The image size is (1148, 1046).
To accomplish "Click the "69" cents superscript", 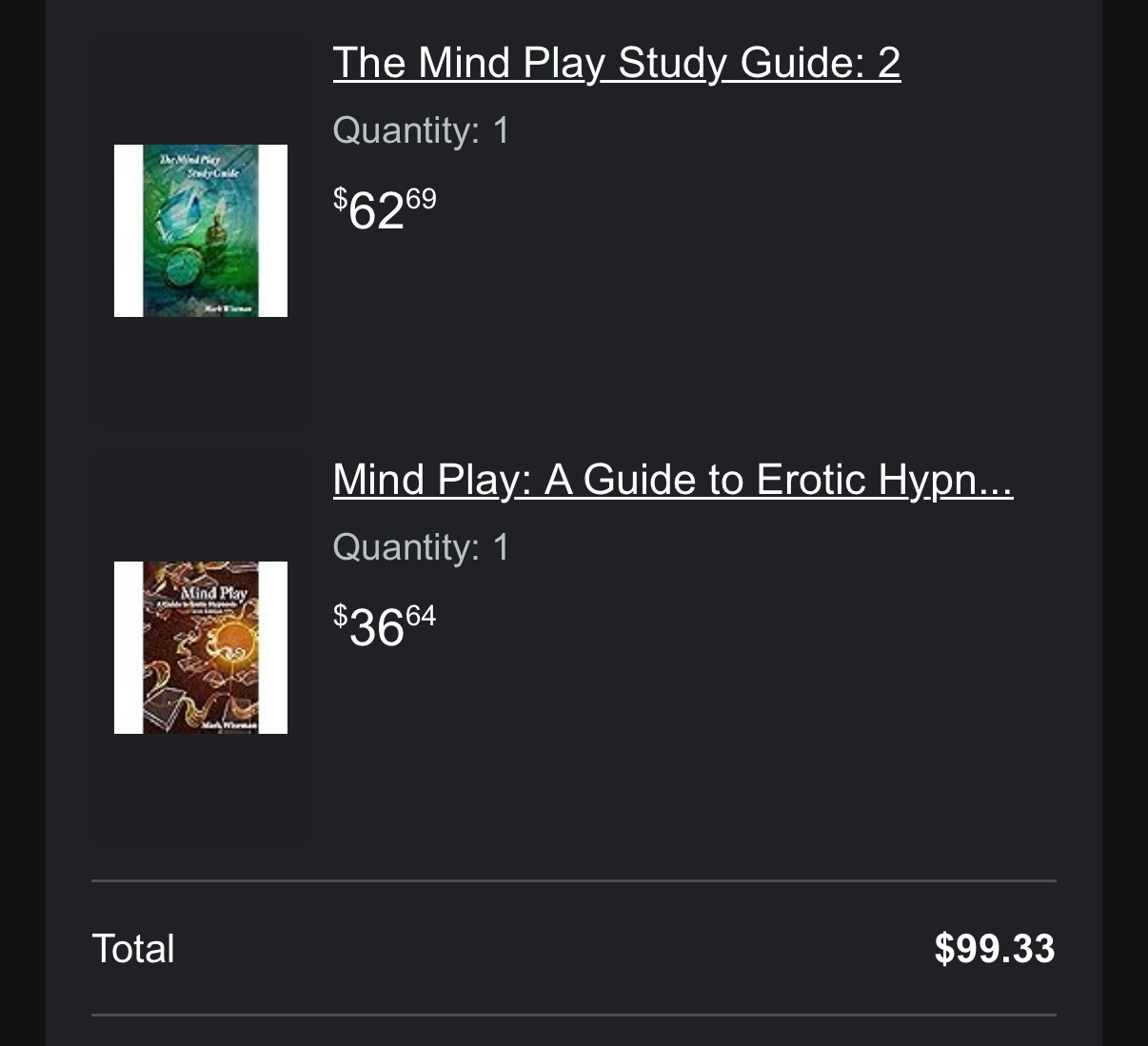I will (421, 199).
